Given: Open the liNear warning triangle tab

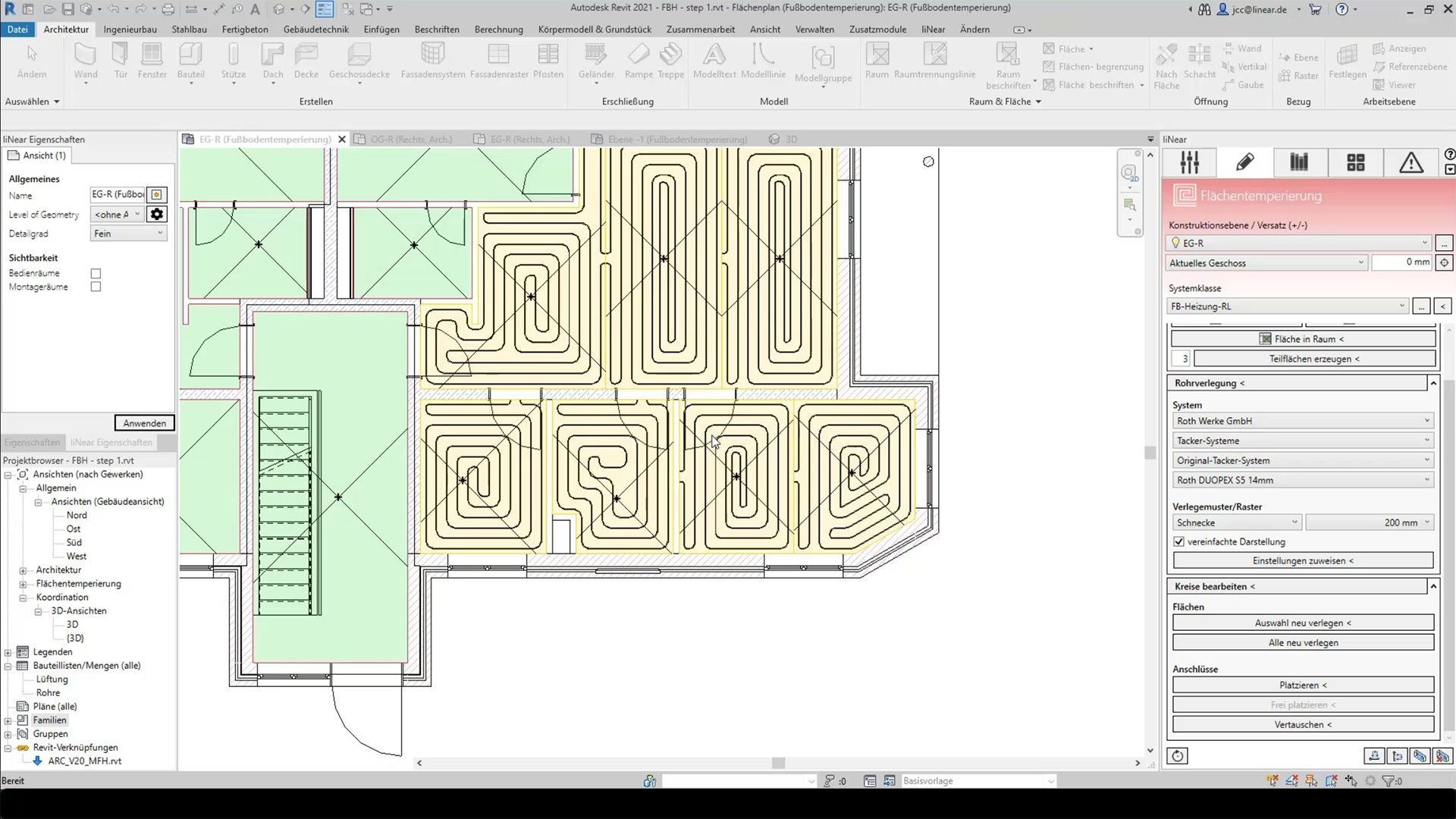Looking at the screenshot, I should [x=1410, y=162].
